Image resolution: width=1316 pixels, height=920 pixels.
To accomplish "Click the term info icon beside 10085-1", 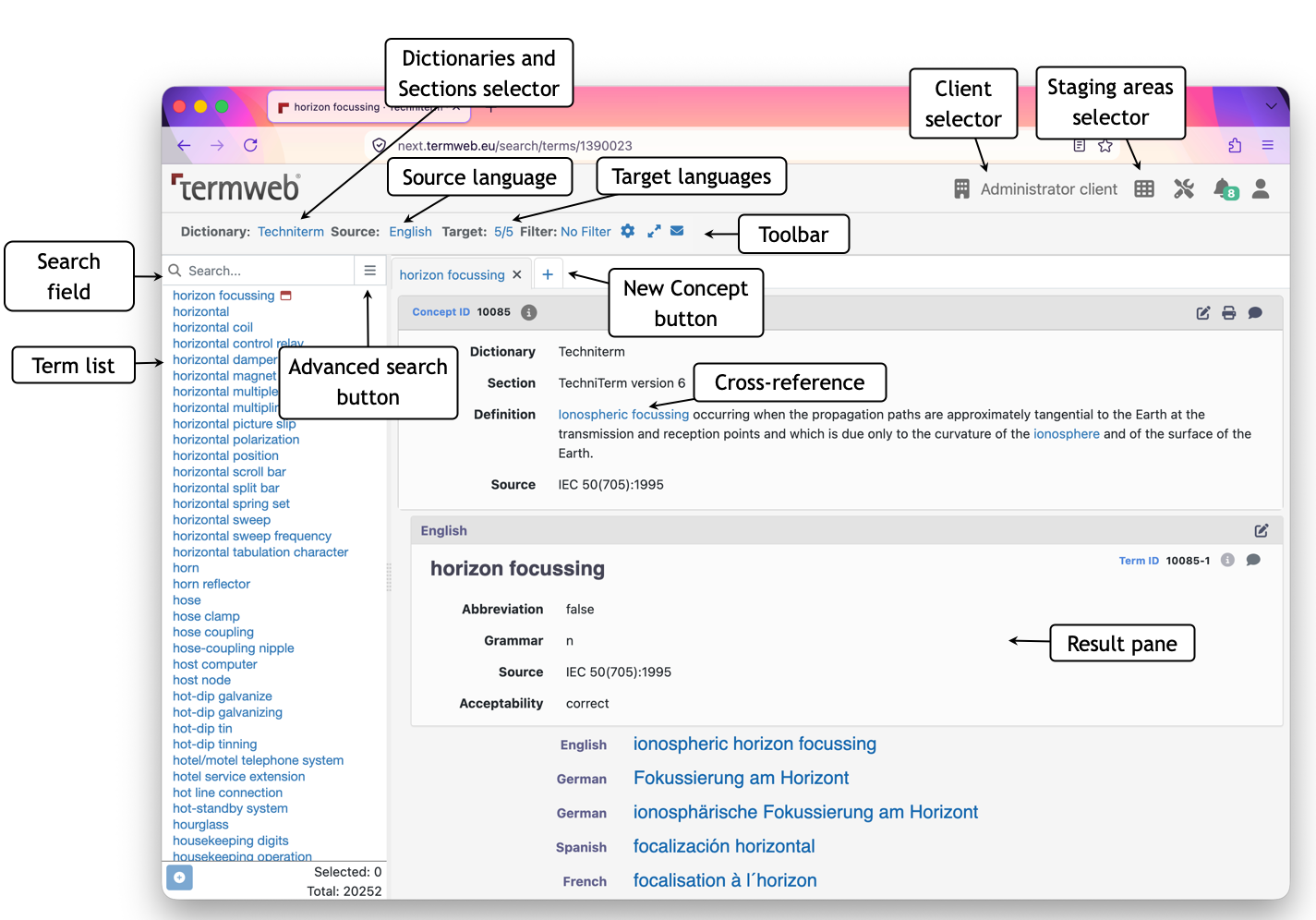I will pyautogui.click(x=1227, y=560).
